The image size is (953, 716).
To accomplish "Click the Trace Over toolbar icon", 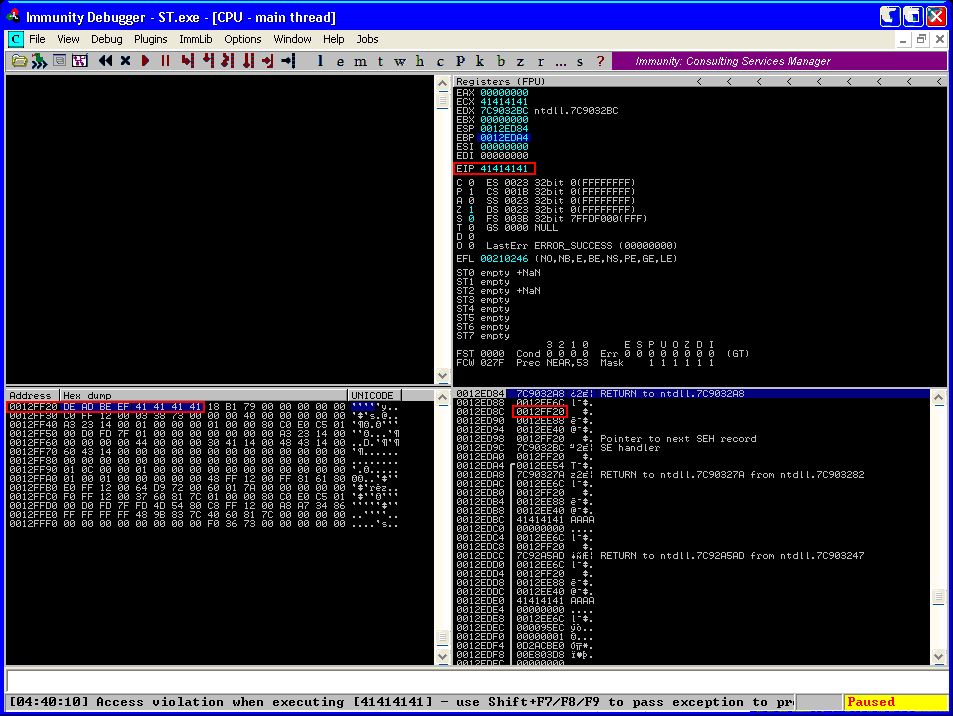I will 248,61.
